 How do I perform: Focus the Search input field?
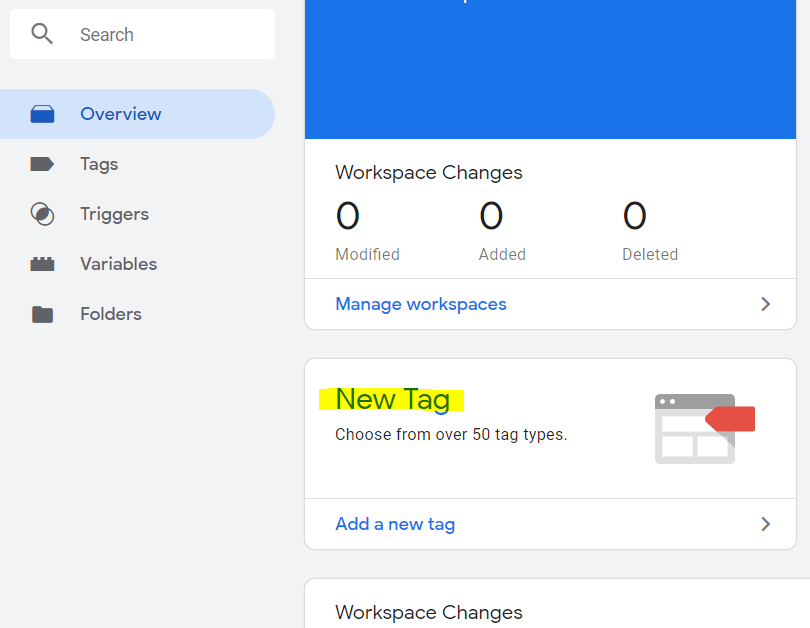coord(170,35)
